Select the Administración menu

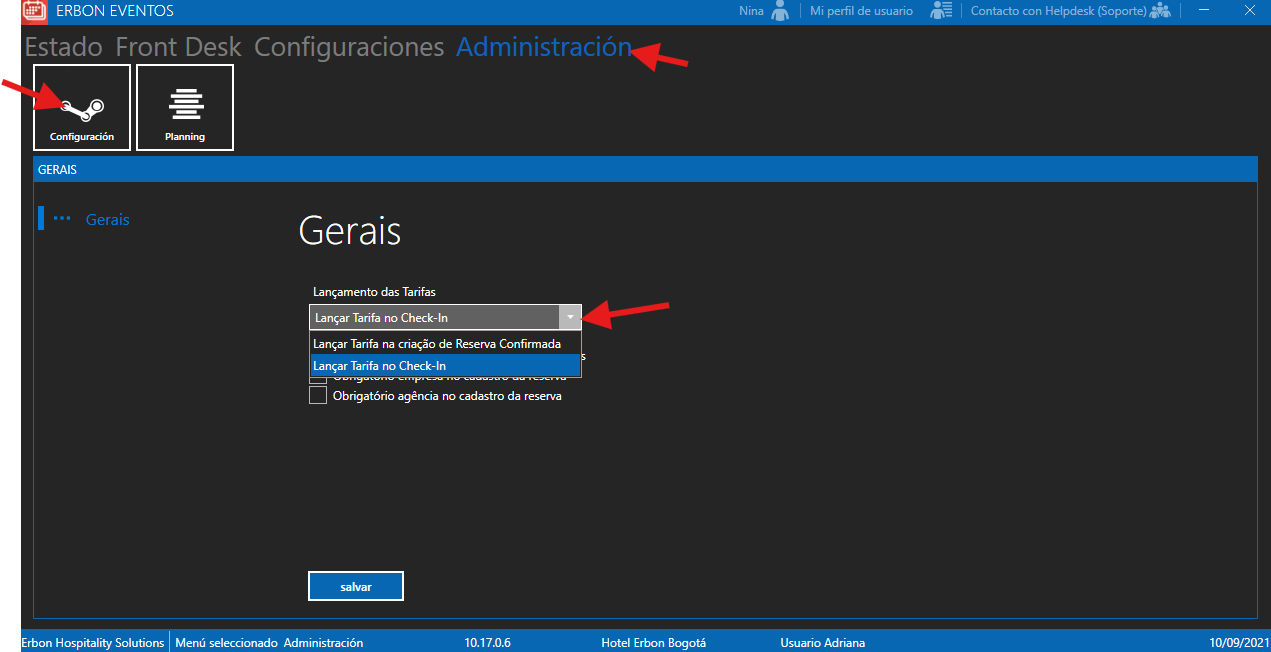coord(543,47)
